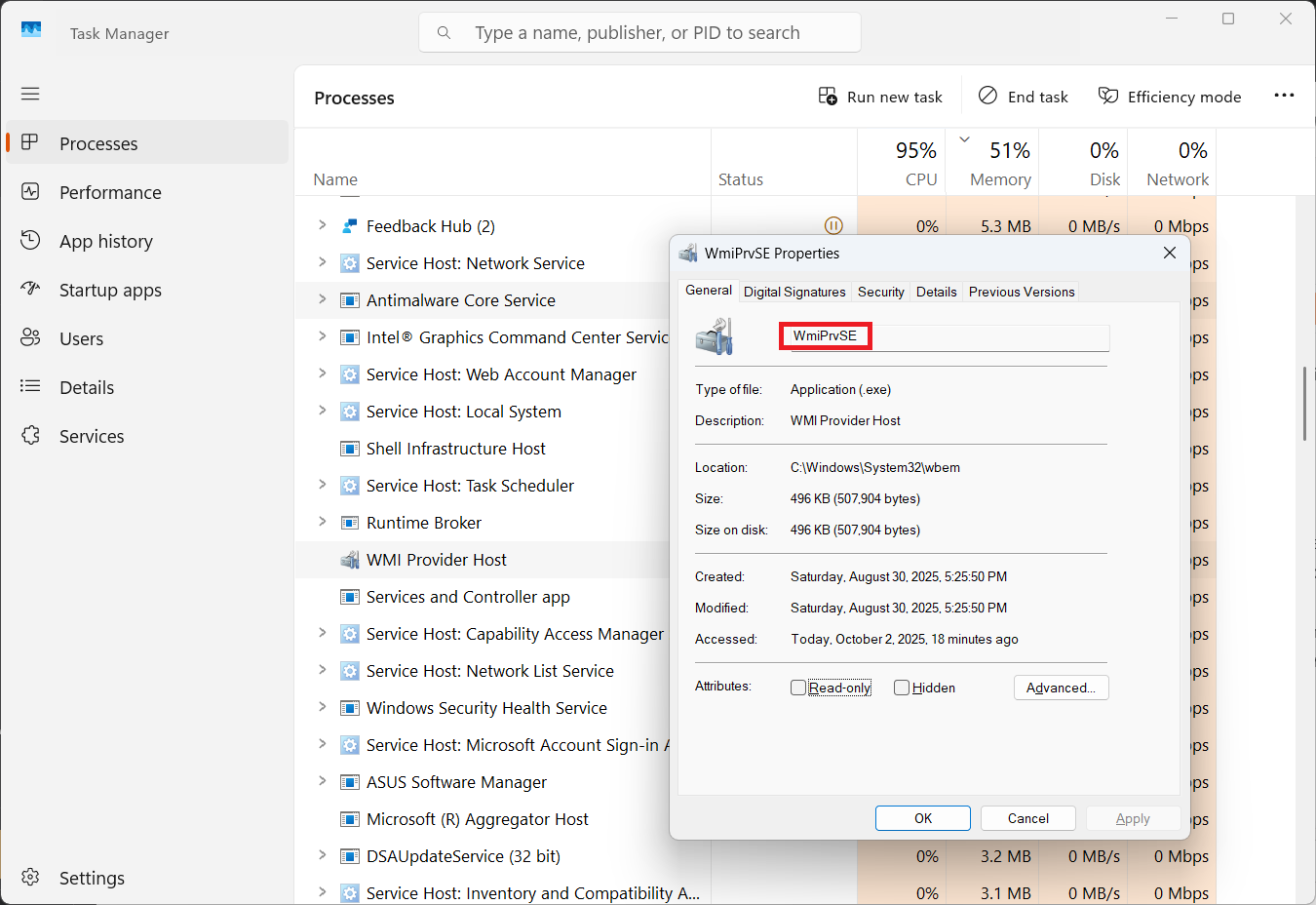The image size is (1316, 905).
Task: Toggle Efficiency mode in toolbar
Action: pos(1170,97)
